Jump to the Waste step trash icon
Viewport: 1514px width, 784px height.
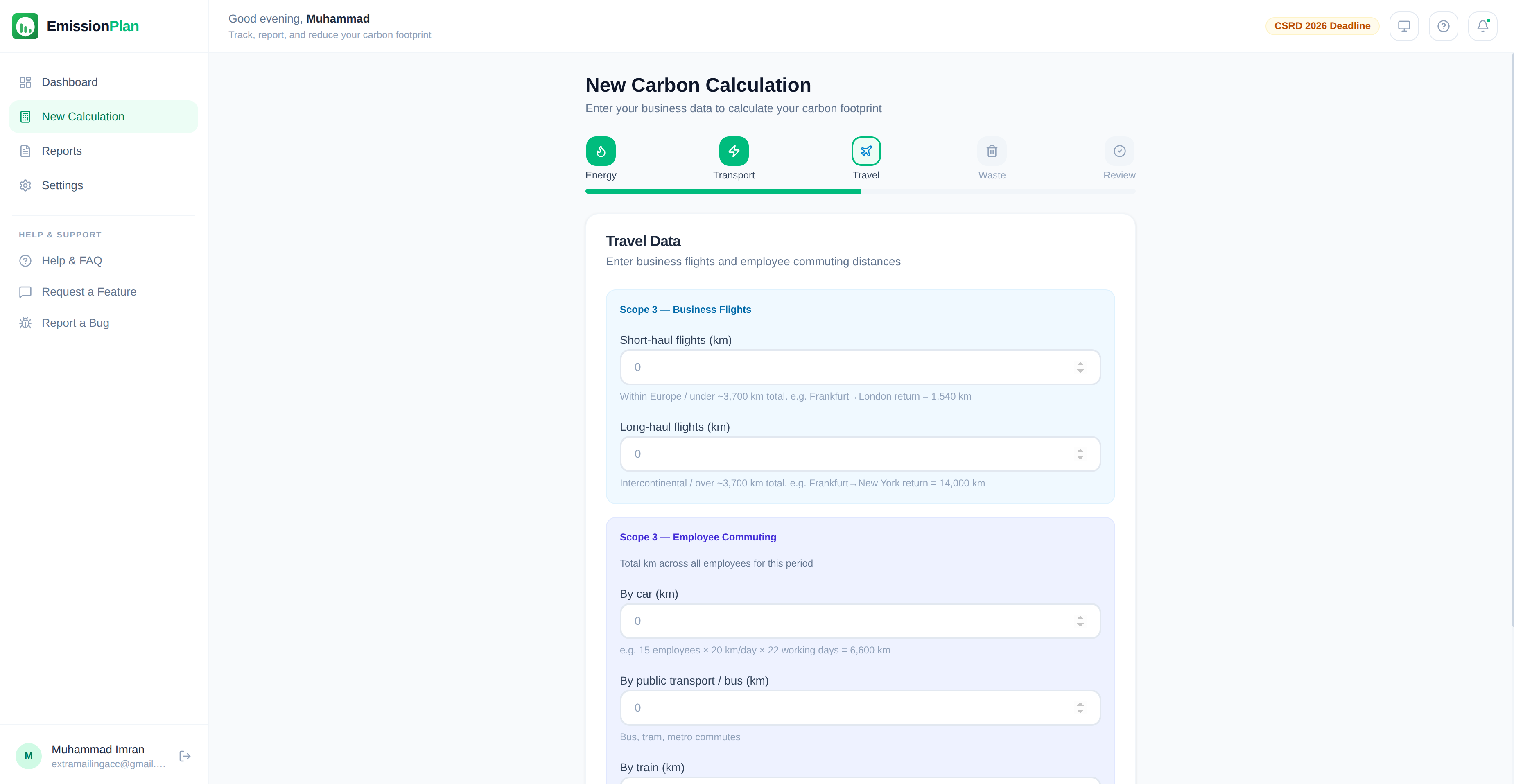(x=992, y=151)
